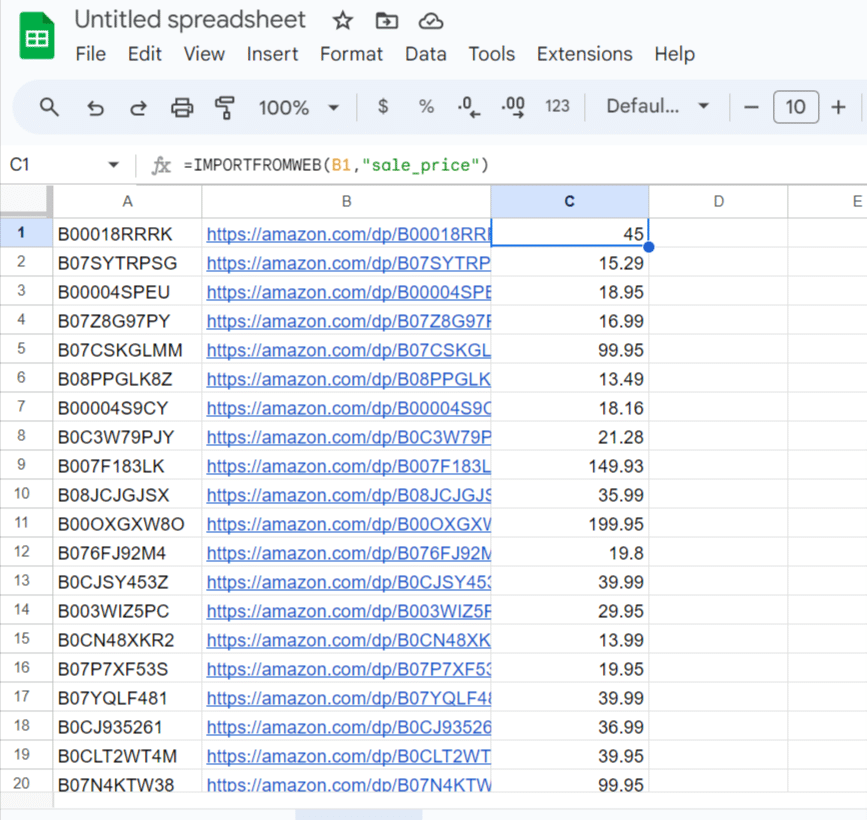
Task: Select column D header
Action: click(718, 202)
